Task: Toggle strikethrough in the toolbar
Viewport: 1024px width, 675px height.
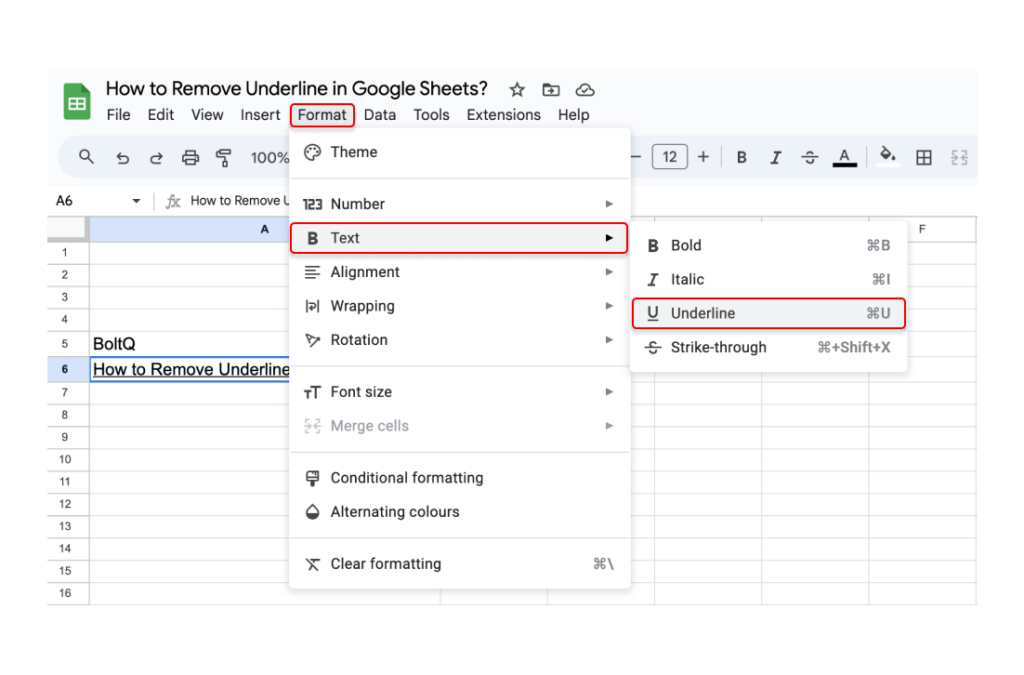Action: pos(810,157)
